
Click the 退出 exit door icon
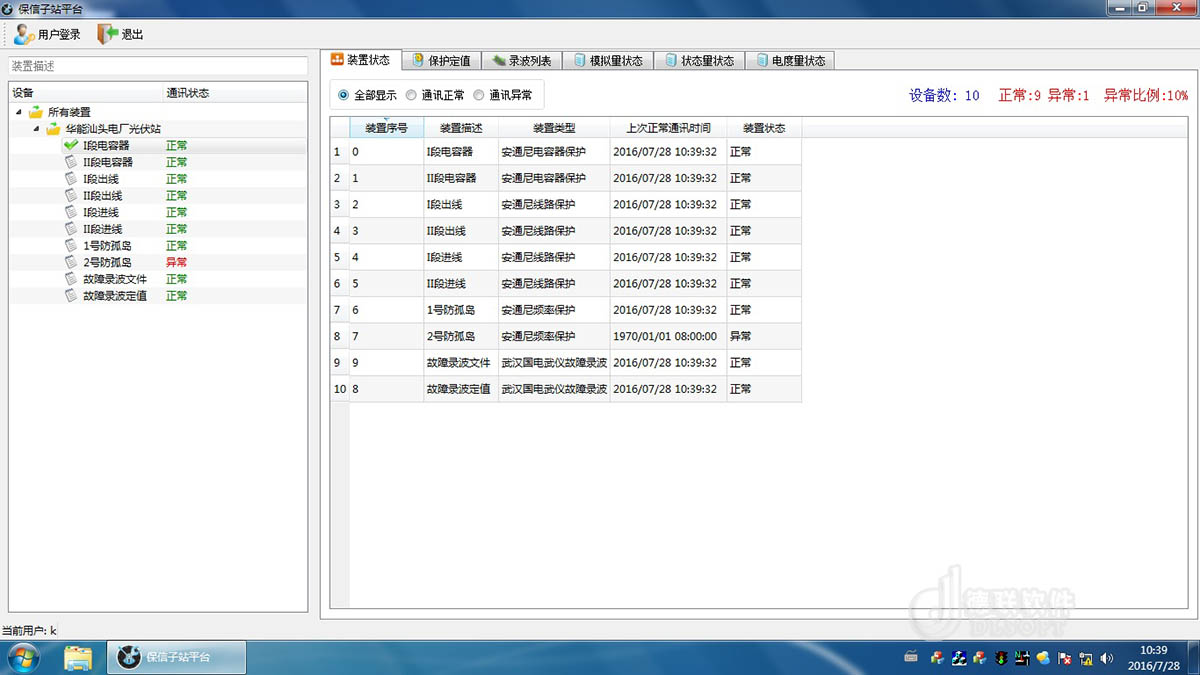(x=107, y=34)
